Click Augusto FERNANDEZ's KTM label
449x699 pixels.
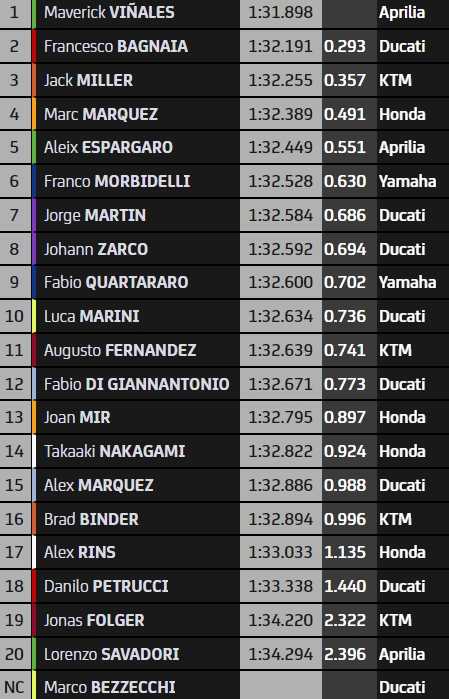pos(395,350)
